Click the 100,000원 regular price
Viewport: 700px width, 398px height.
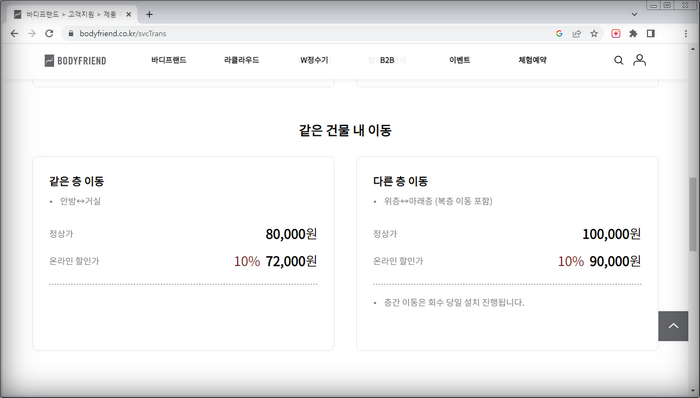coord(612,234)
